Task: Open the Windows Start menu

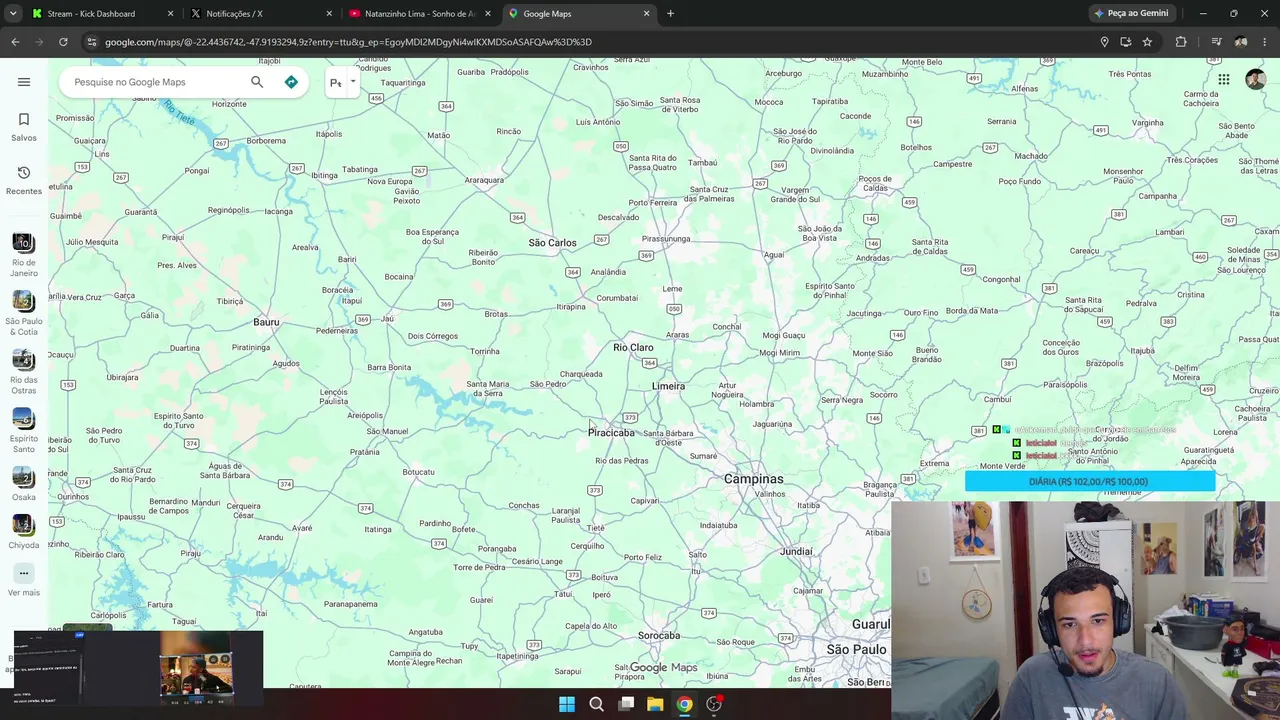Action: (567, 704)
